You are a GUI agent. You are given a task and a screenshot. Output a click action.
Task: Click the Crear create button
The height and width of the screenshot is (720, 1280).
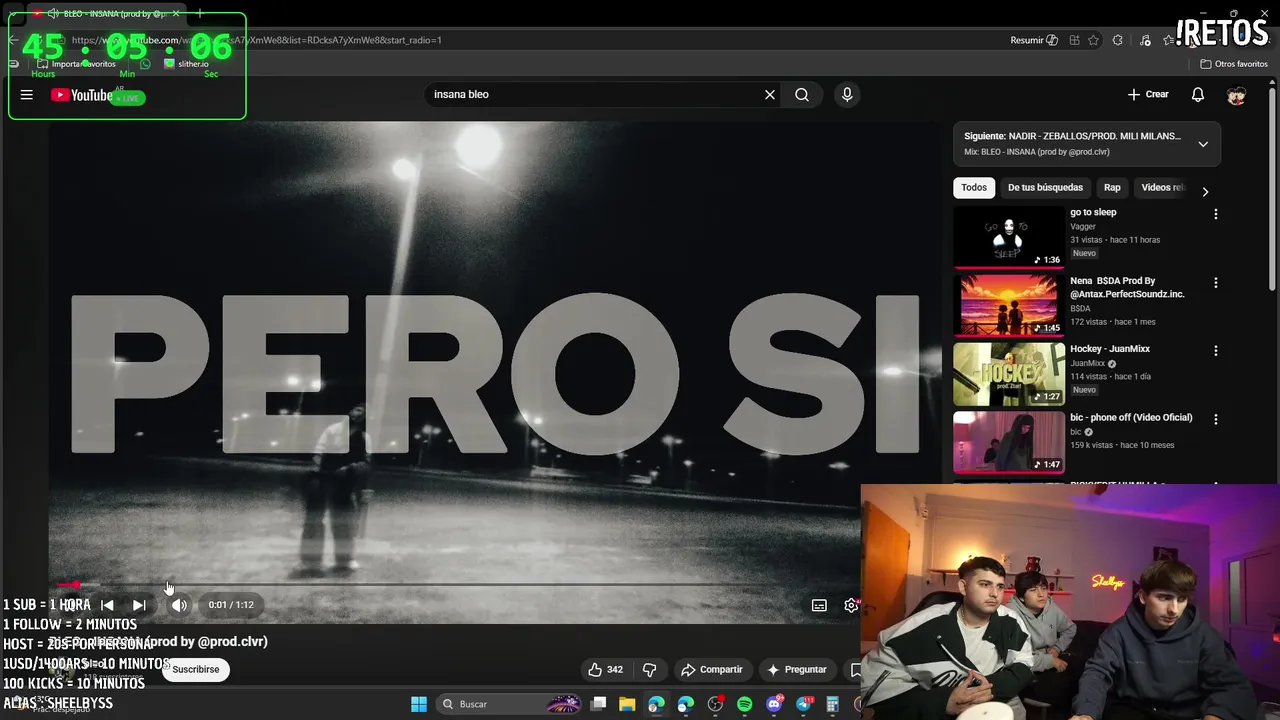[1148, 94]
